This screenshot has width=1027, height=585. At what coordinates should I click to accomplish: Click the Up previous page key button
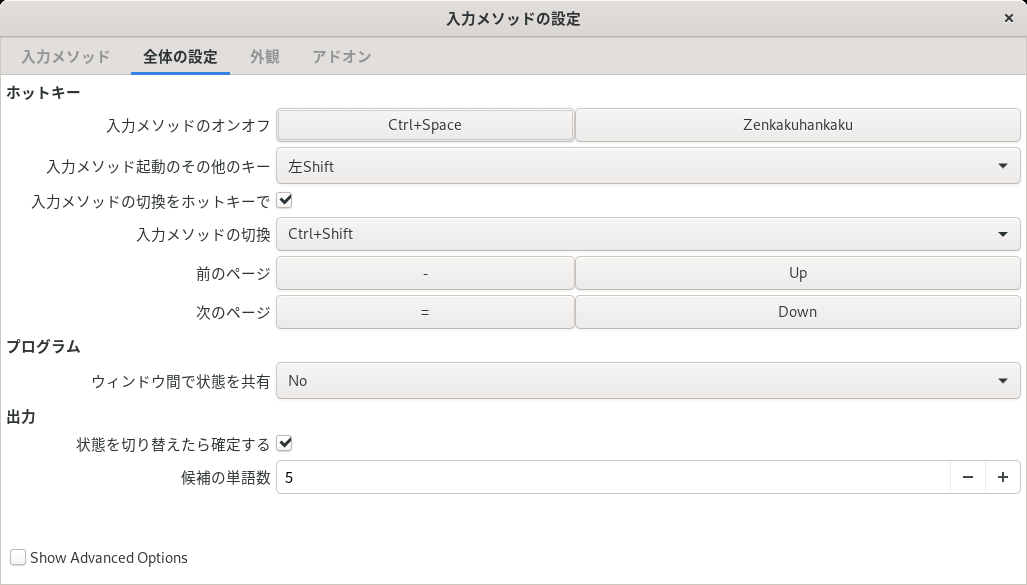(x=798, y=273)
